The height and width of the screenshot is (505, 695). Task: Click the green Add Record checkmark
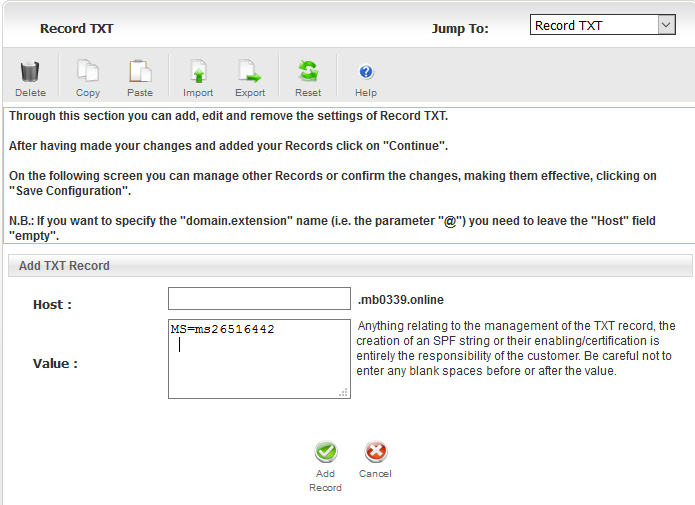tap(326, 452)
